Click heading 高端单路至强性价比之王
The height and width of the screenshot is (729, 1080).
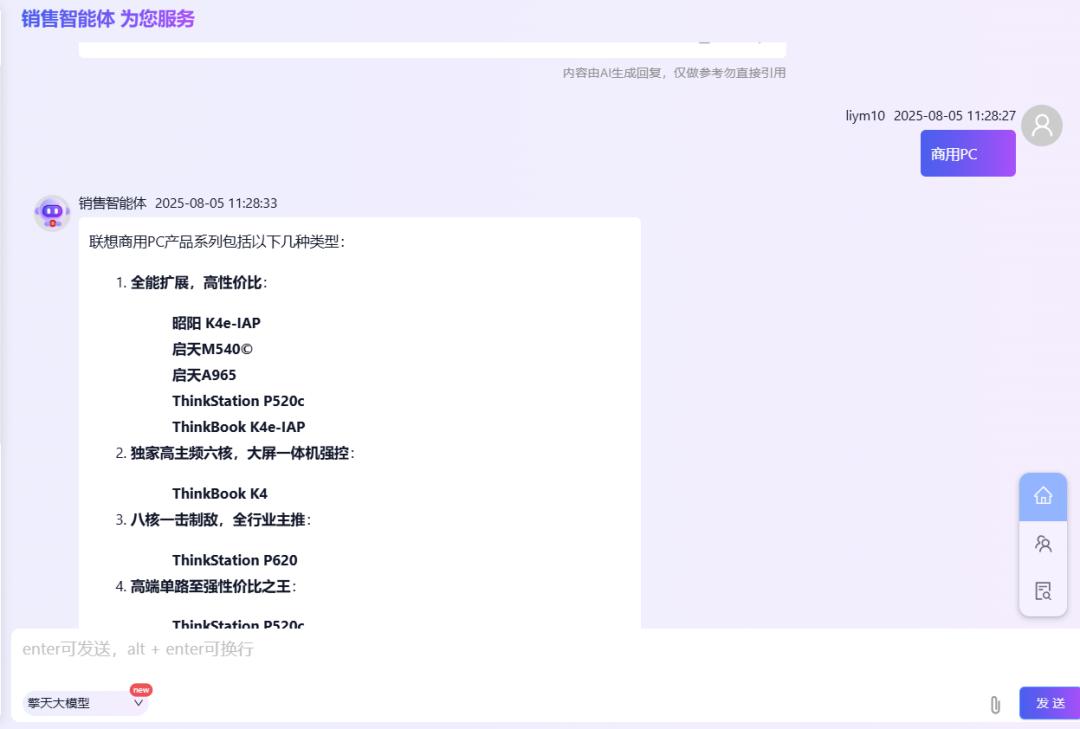[211, 587]
